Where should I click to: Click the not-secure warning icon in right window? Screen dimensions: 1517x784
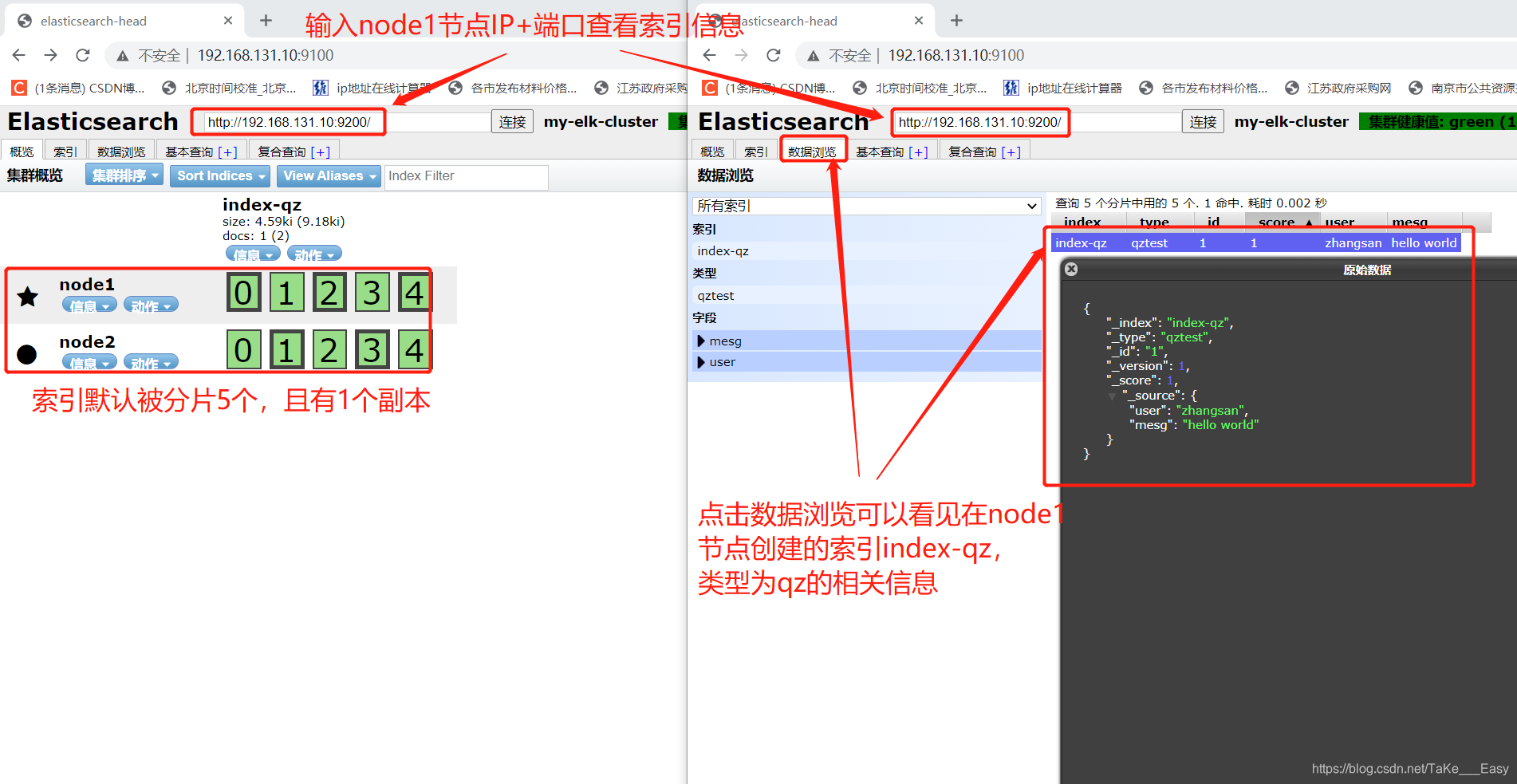(814, 56)
